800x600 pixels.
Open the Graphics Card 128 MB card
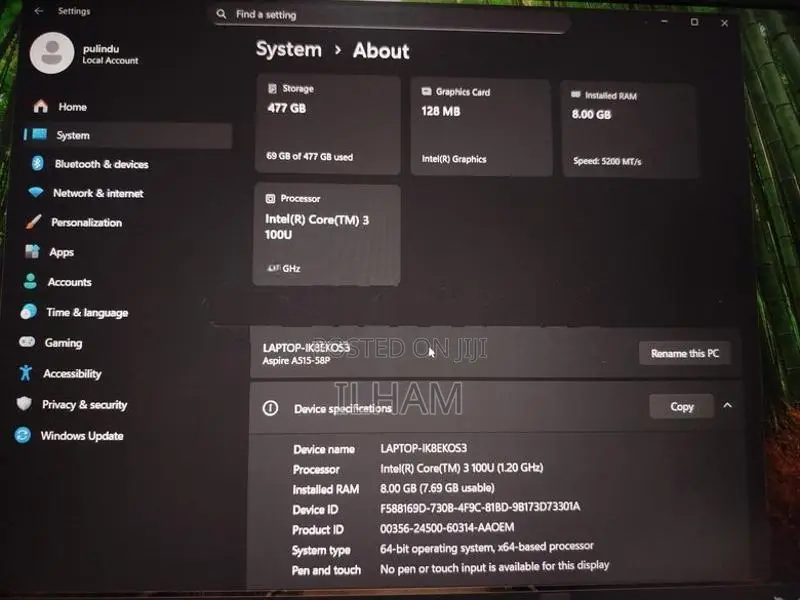click(x=481, y=127)
